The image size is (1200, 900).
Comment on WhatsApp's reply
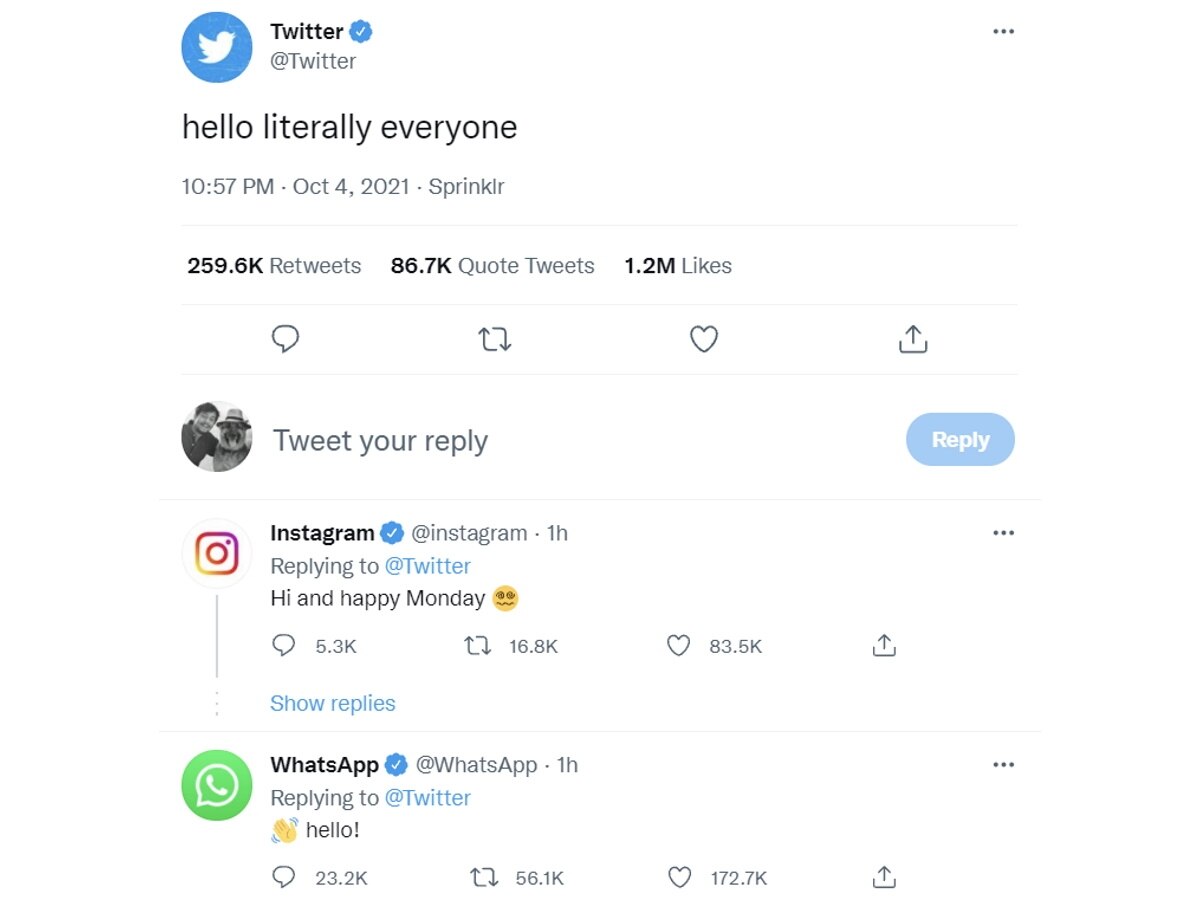pyautogui.click(x=284, y=878)
